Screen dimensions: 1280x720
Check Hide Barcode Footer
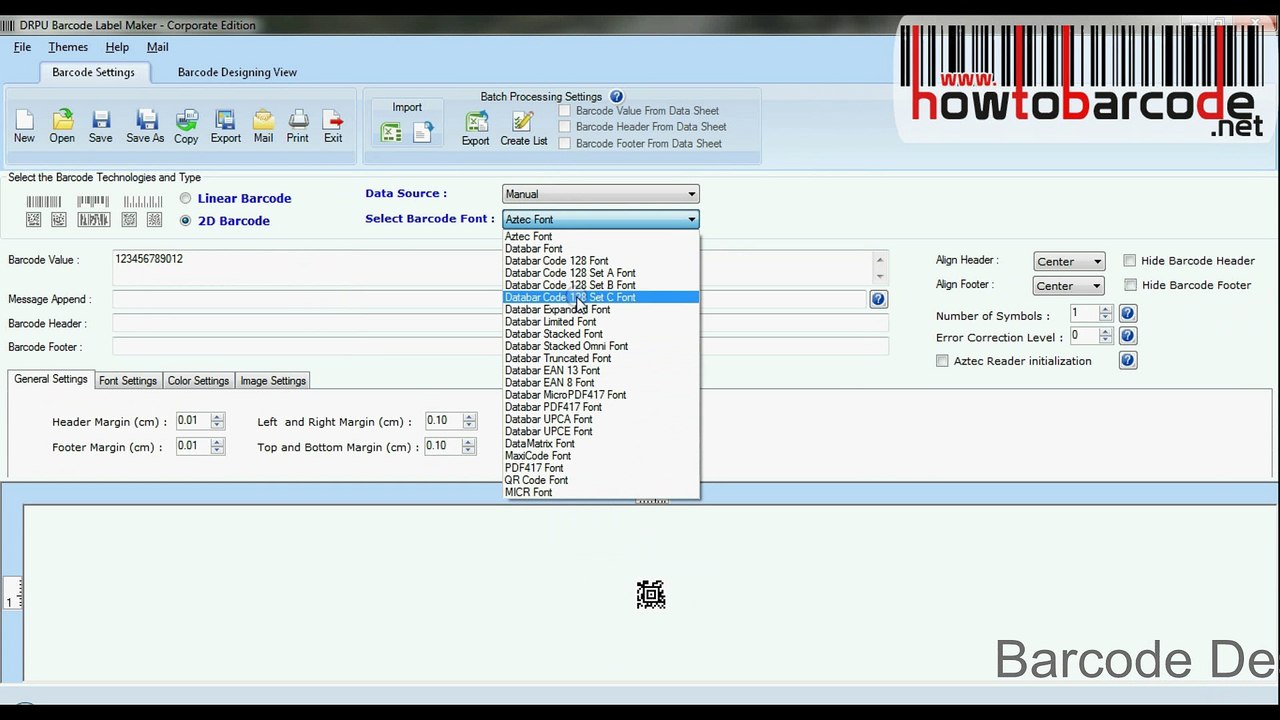click(x=1130, y=285)
